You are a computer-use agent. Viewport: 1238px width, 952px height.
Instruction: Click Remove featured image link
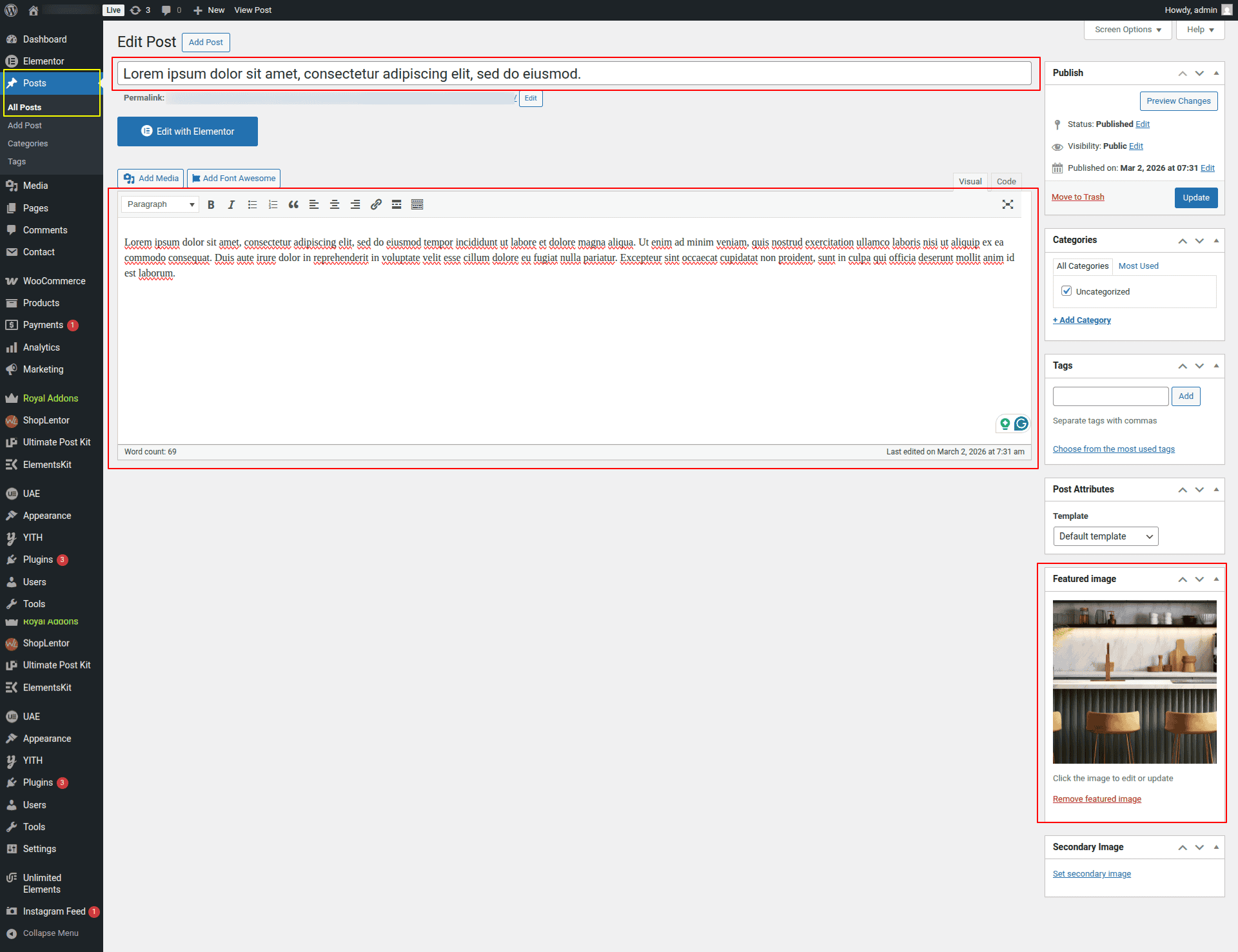pyautogui.click(x=1096, y=799)
